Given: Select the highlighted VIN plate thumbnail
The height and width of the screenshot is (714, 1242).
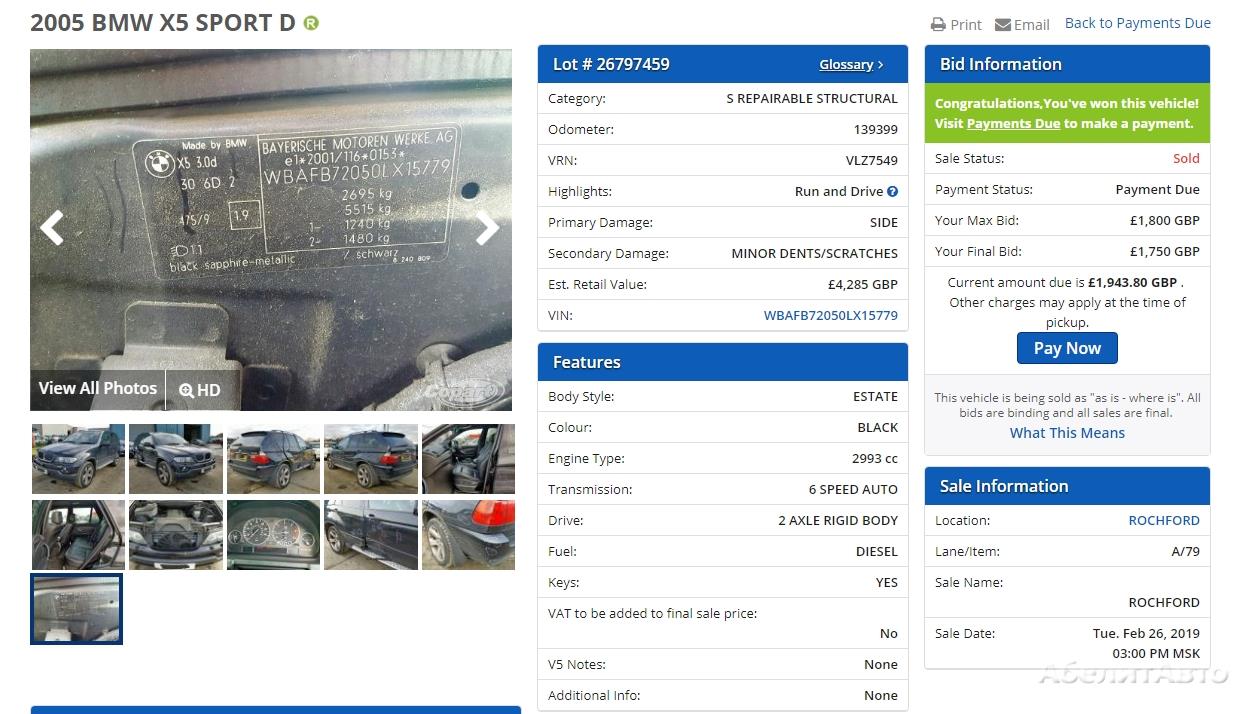Looking at the screenshot, I should pos(77,608).
